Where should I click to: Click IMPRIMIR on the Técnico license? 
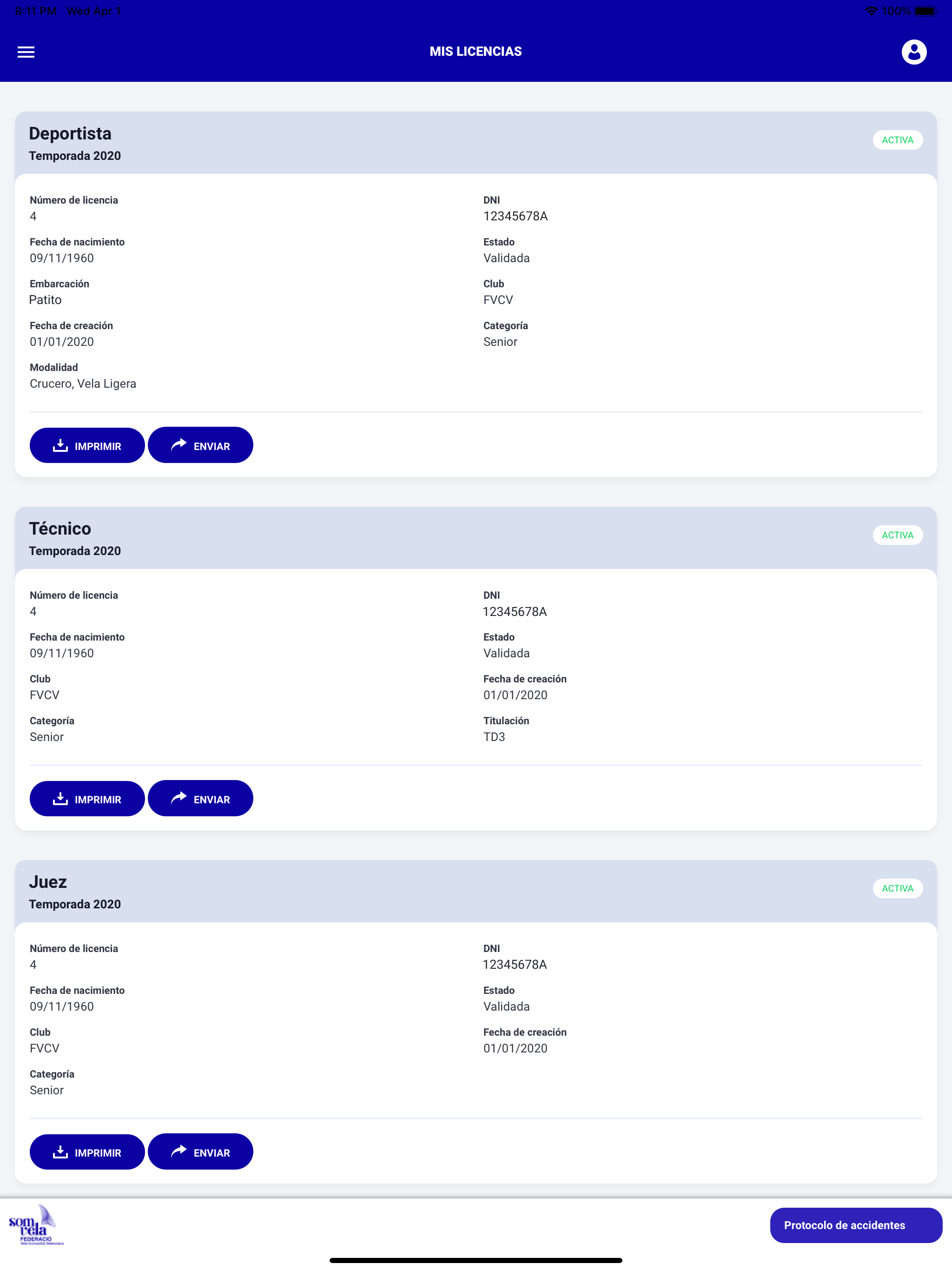87,799
